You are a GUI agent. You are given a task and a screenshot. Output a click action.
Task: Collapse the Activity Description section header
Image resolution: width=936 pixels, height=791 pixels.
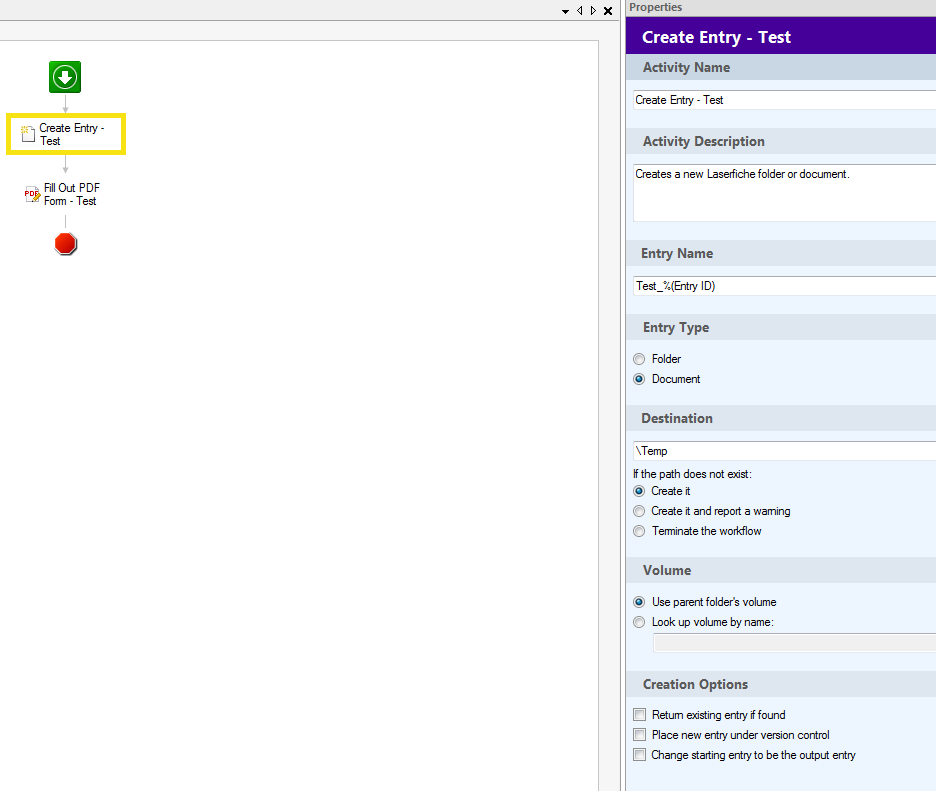pos(781,141)
